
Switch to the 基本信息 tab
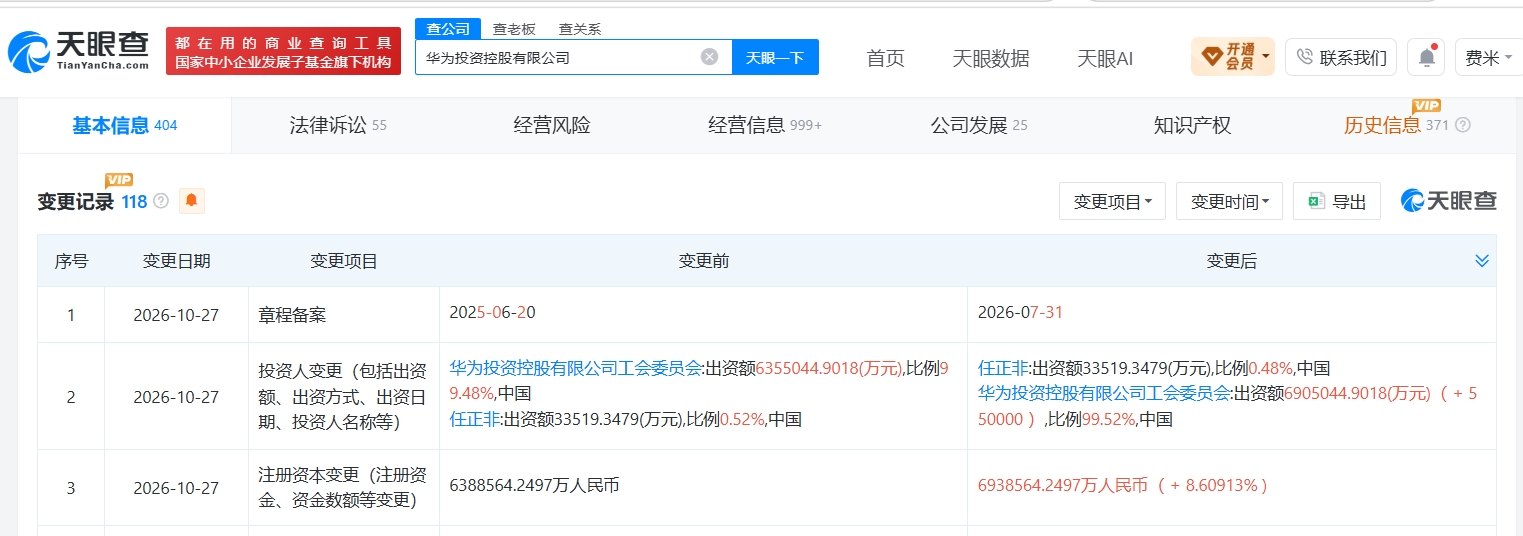click(x=124, y=126)
